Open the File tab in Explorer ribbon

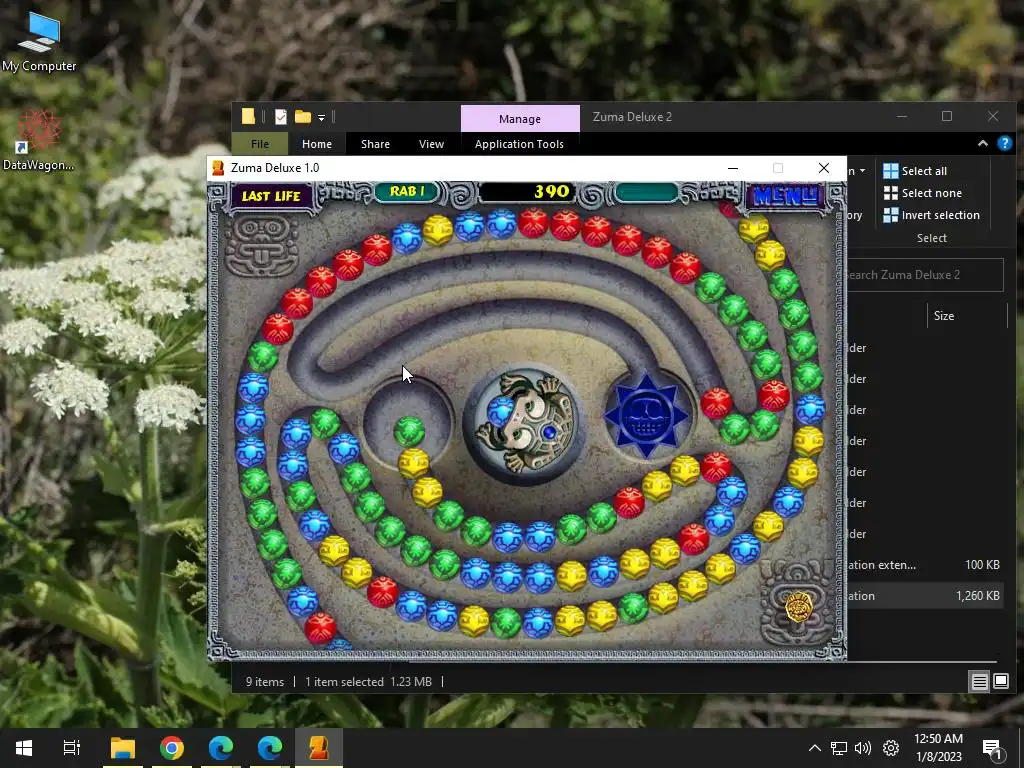pos(260,144)
